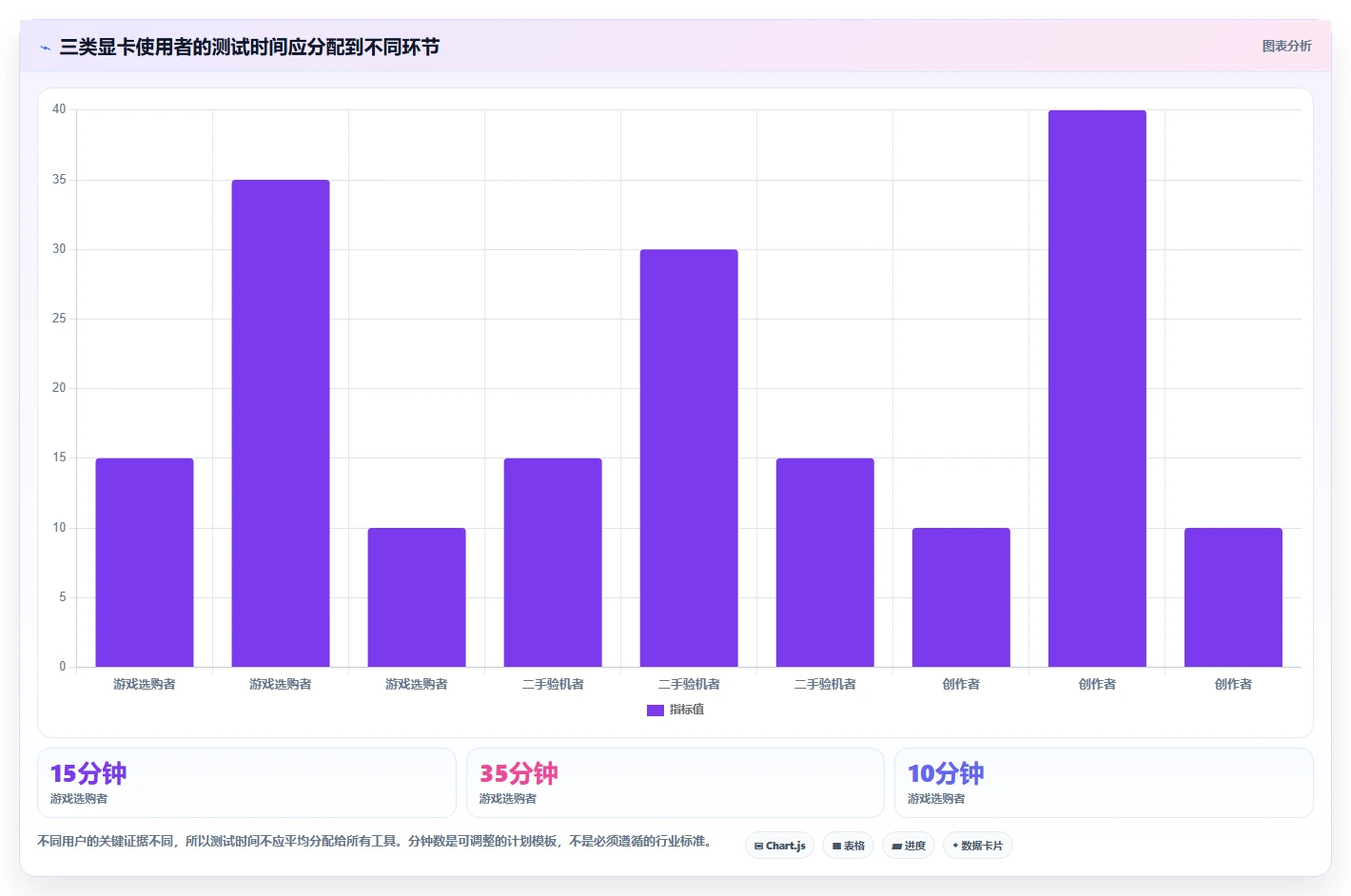Click the 游戏选购者 bar with value 35
This screenshot has width=1351, height=896.
281,423
